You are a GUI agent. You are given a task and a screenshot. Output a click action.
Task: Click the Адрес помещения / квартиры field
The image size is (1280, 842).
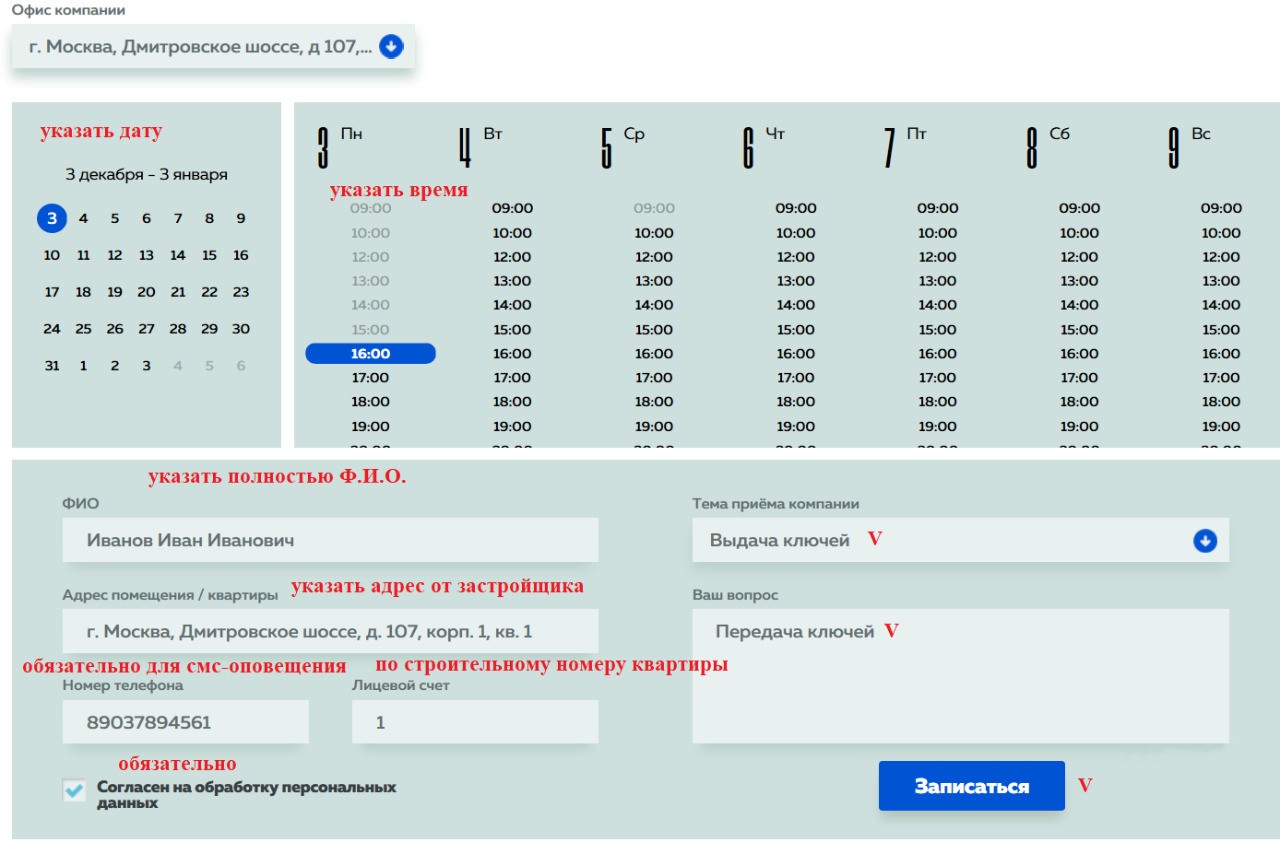330,632
